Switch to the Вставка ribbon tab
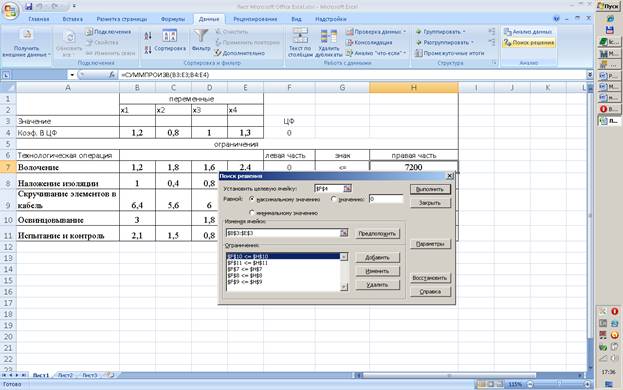 coord(73,19)
